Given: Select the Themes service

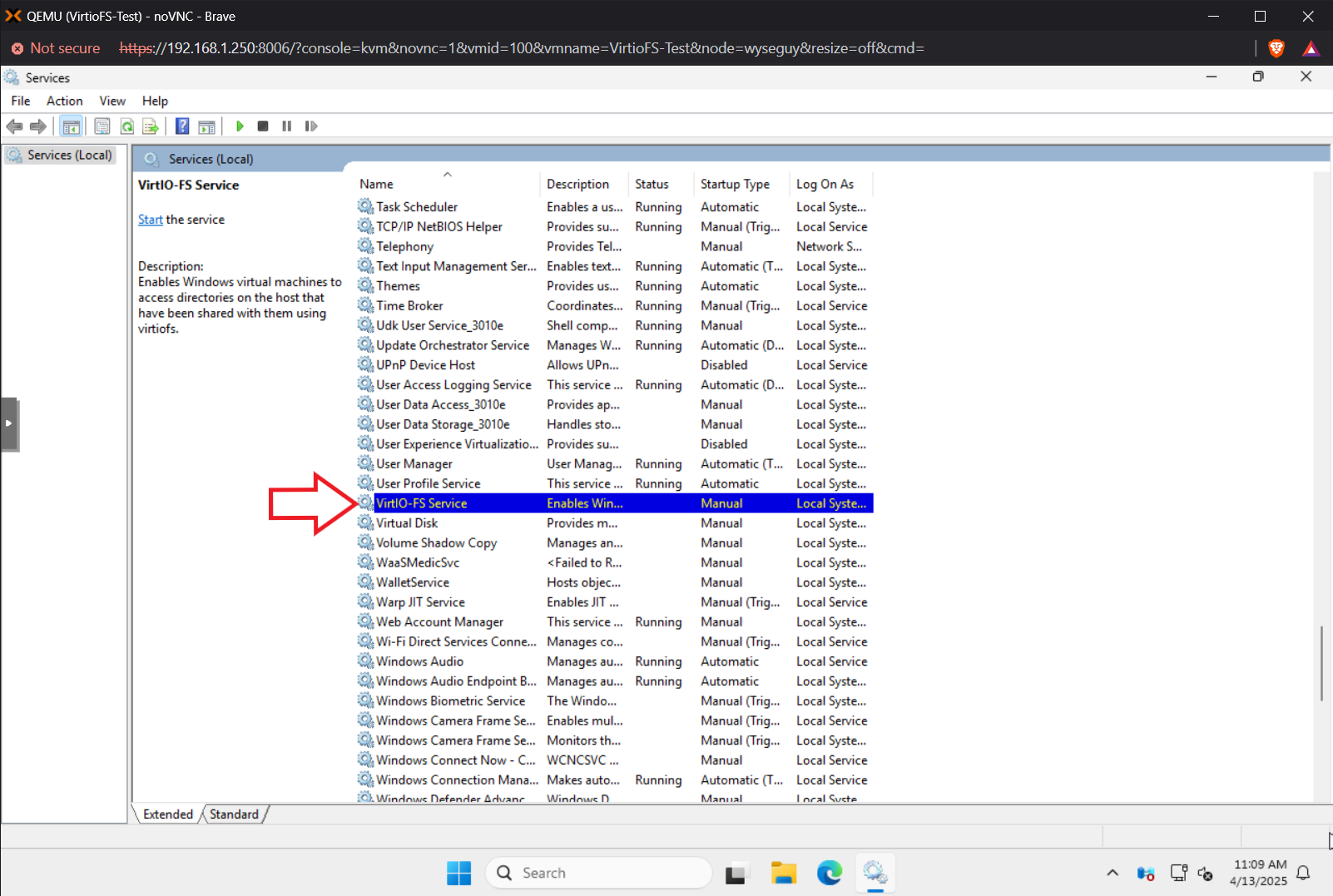Looking at the screenshot, I should tap(615, 286).
